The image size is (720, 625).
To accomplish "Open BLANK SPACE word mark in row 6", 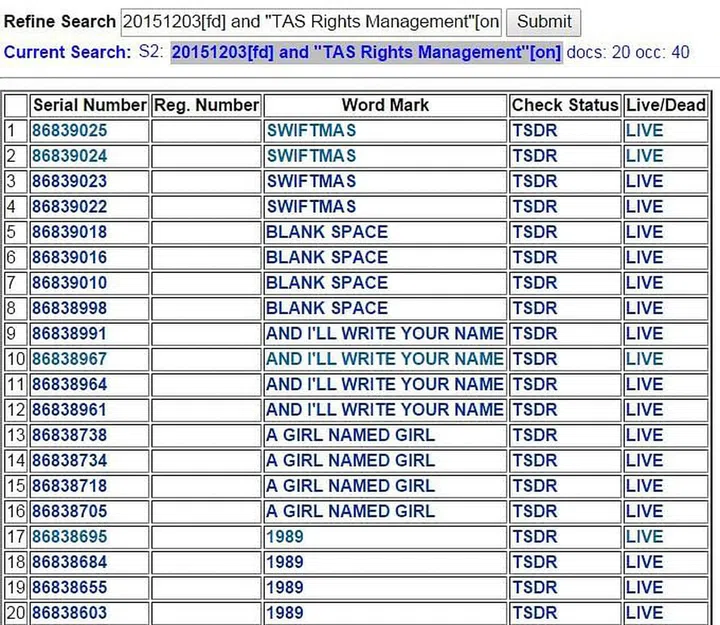I will 327,258.
